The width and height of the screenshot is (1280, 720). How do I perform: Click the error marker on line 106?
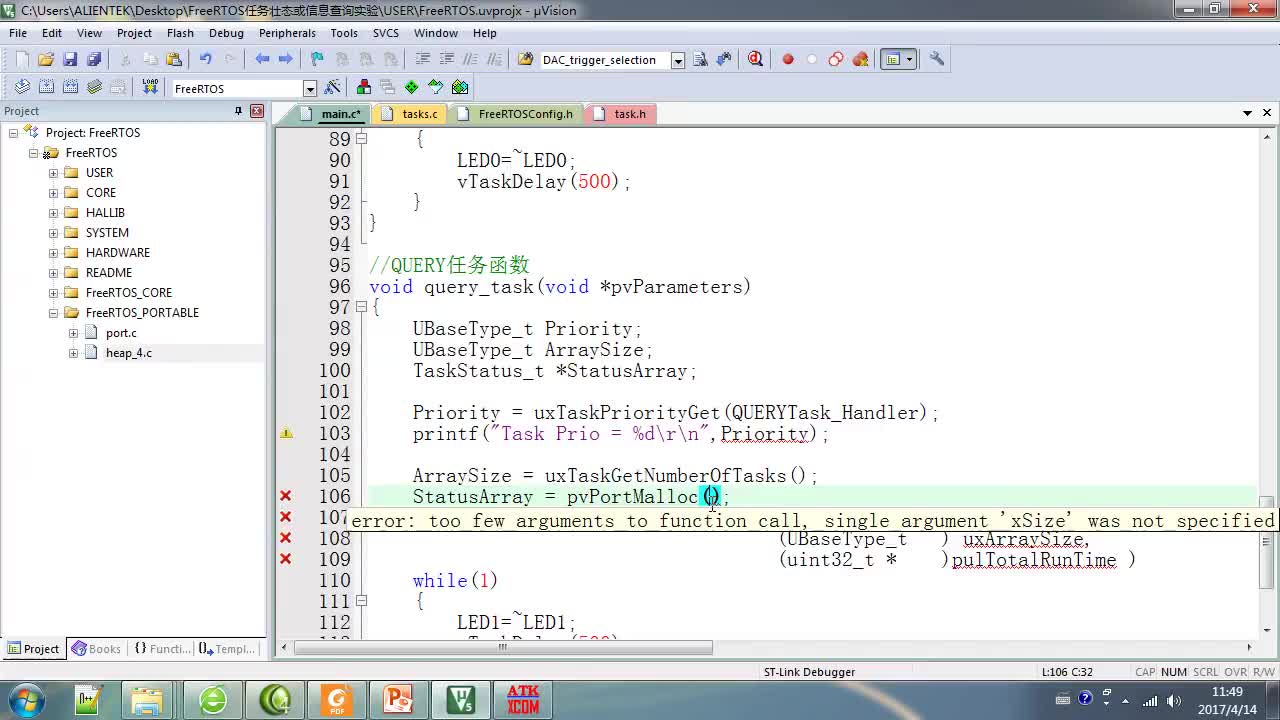286,496
